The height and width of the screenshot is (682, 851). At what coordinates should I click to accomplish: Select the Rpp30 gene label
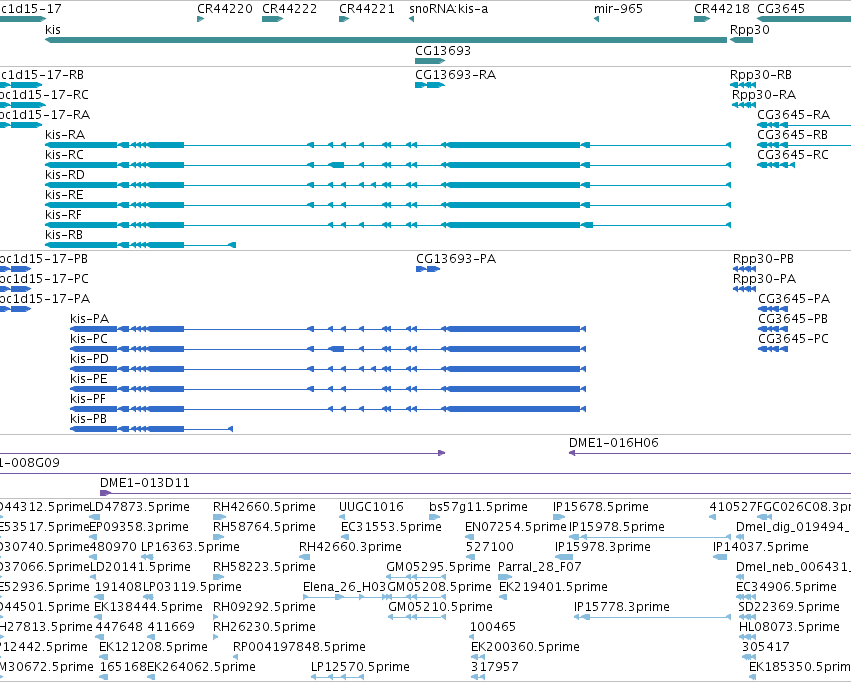[750, 29]
